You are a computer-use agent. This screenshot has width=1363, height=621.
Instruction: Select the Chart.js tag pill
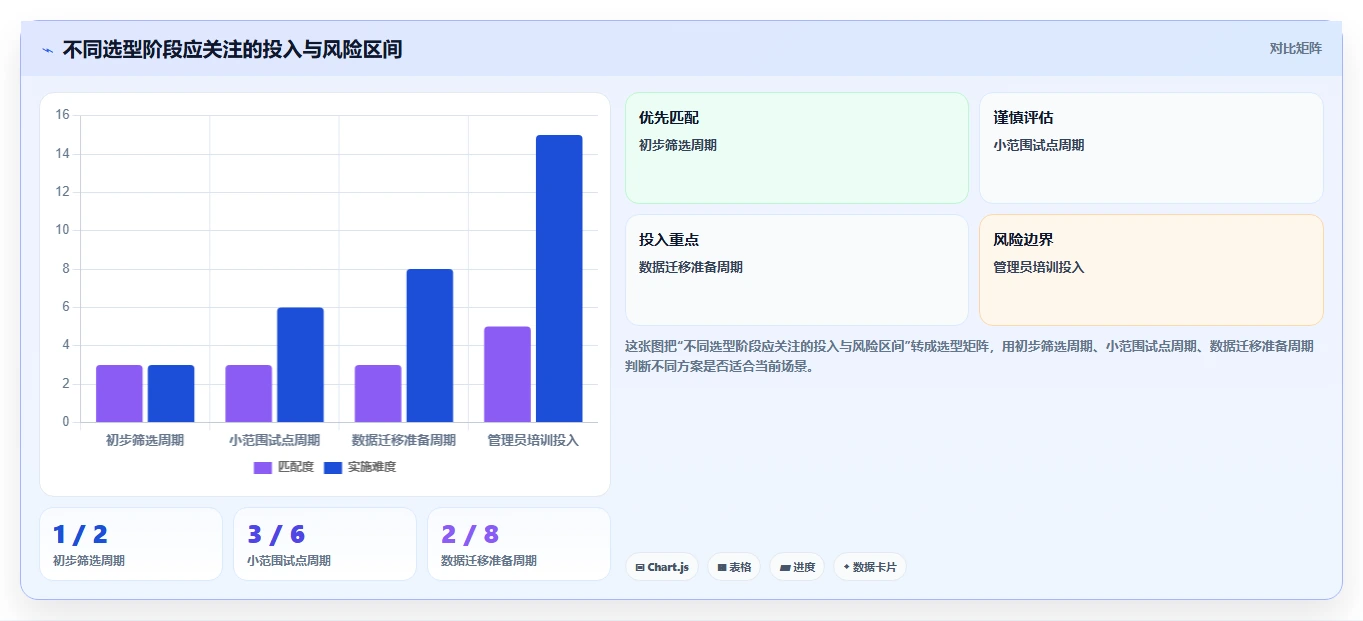click(x=662, y=567)
